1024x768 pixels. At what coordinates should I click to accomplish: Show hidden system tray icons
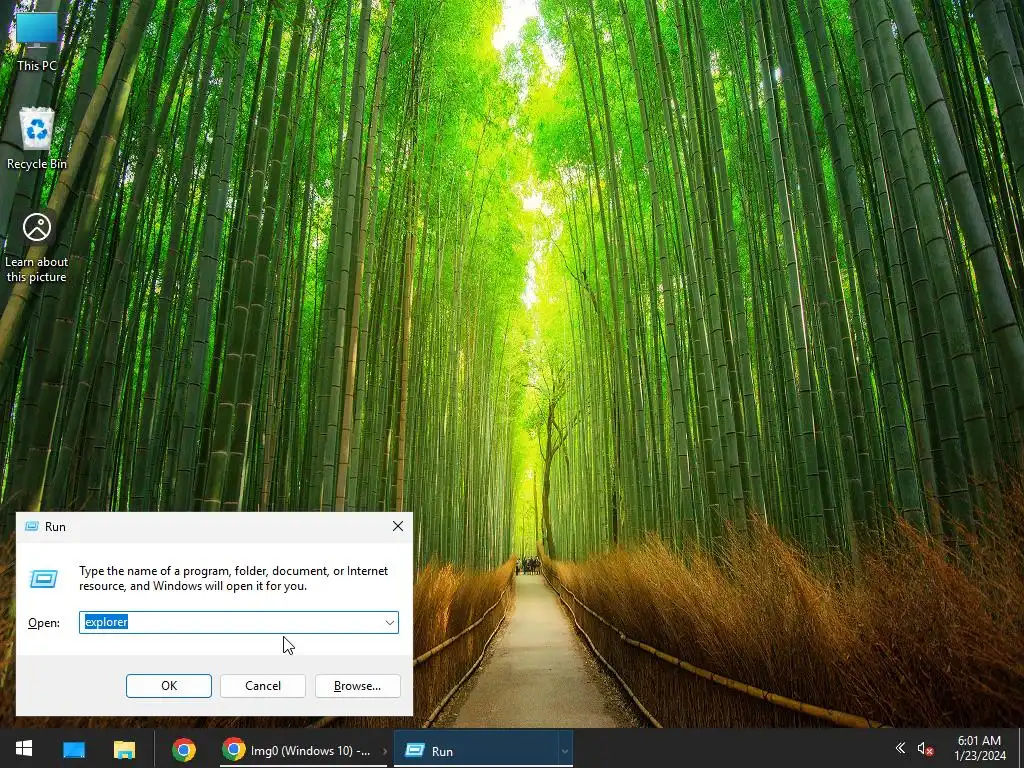click(x=900, y=748)
